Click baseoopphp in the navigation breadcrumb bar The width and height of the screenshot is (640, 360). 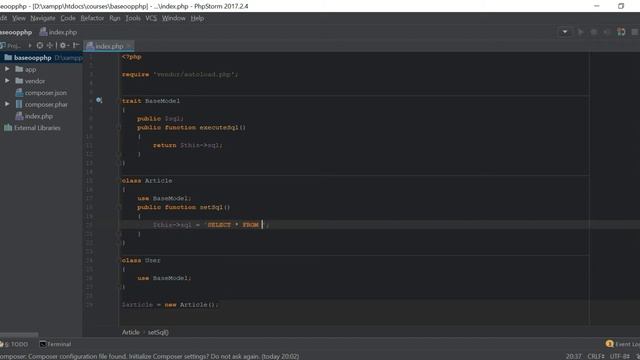point(16,32)
